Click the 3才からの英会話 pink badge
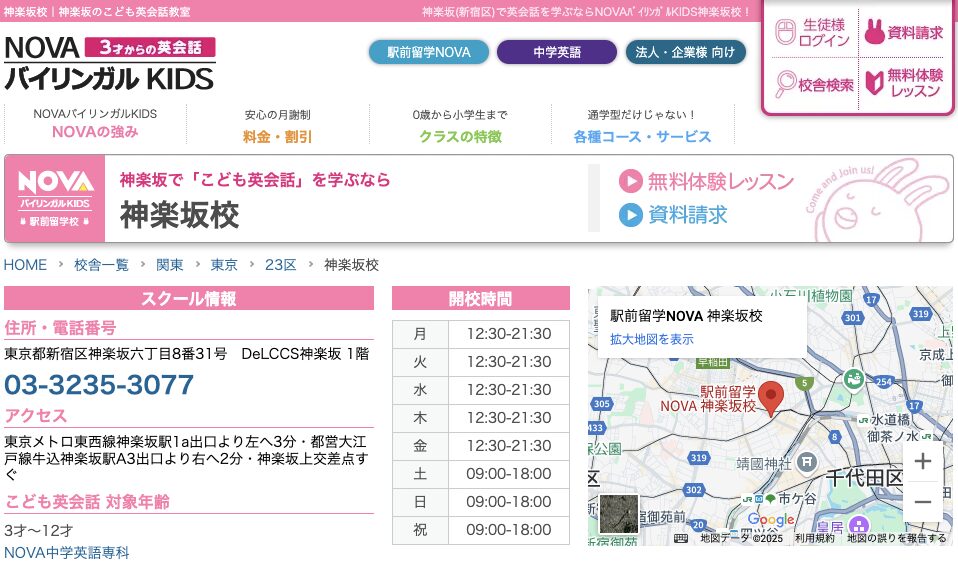The image size is (958, 567). (150, 47)
